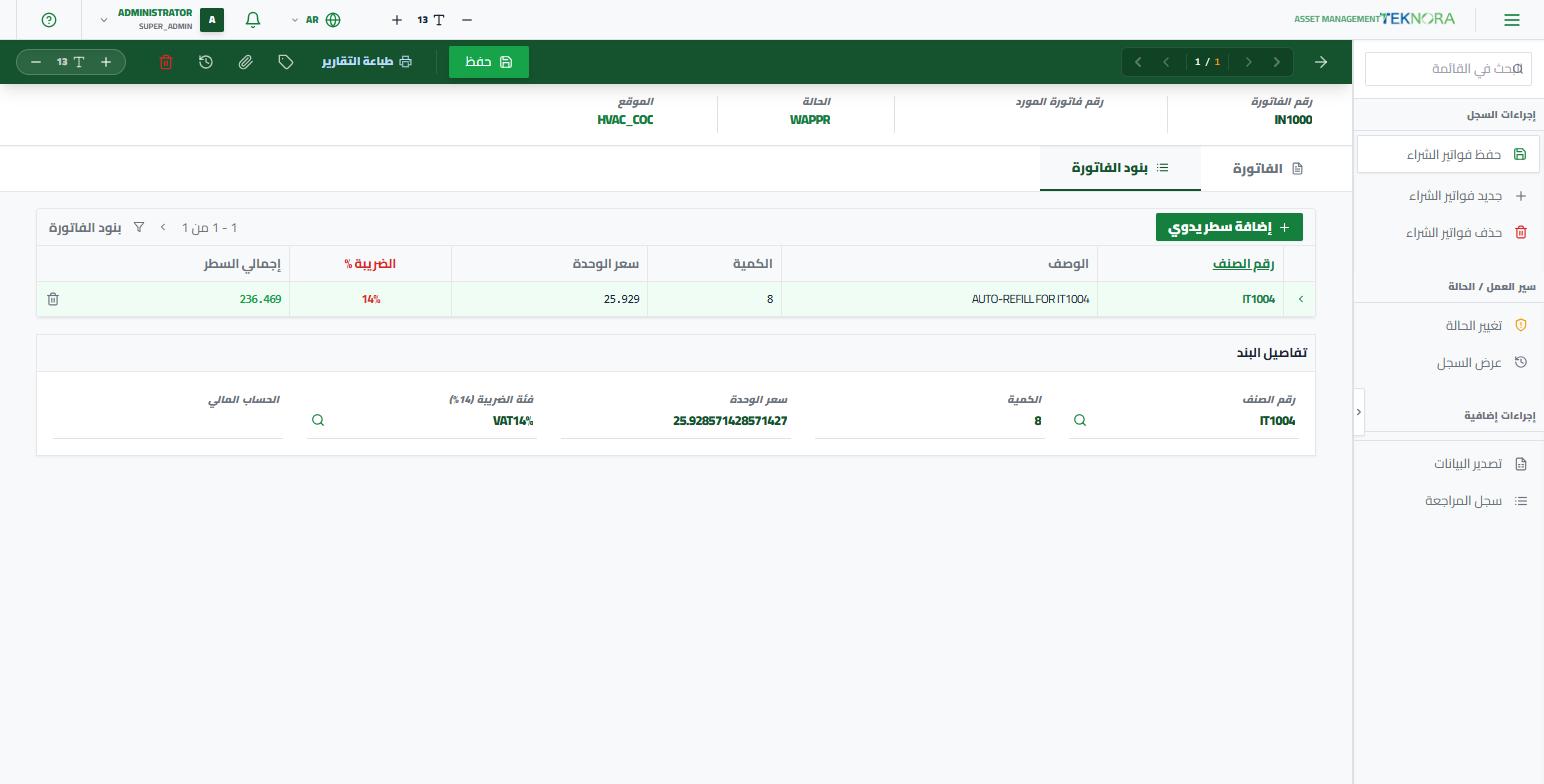Select جديد فواتير الشراء sidebar action
The width and height of the screenshot is (1544, 784).
click(x=1448, y=196)
